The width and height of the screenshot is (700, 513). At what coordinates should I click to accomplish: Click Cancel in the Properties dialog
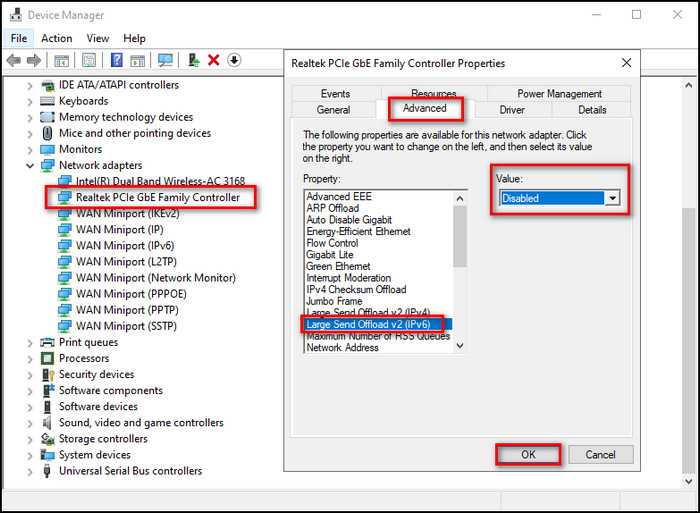coord(600,455)
